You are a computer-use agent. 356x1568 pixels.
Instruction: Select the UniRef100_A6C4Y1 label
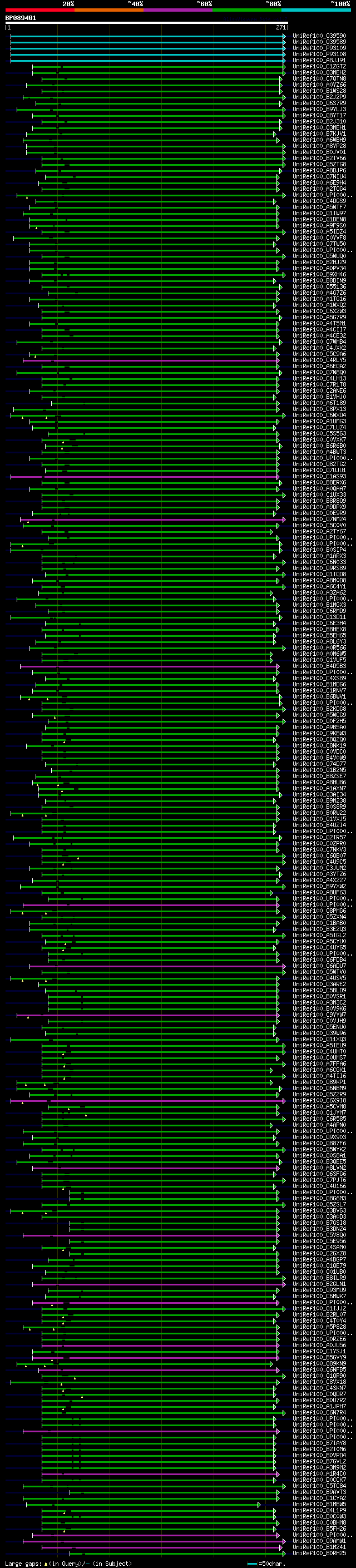tap(319, 587)
